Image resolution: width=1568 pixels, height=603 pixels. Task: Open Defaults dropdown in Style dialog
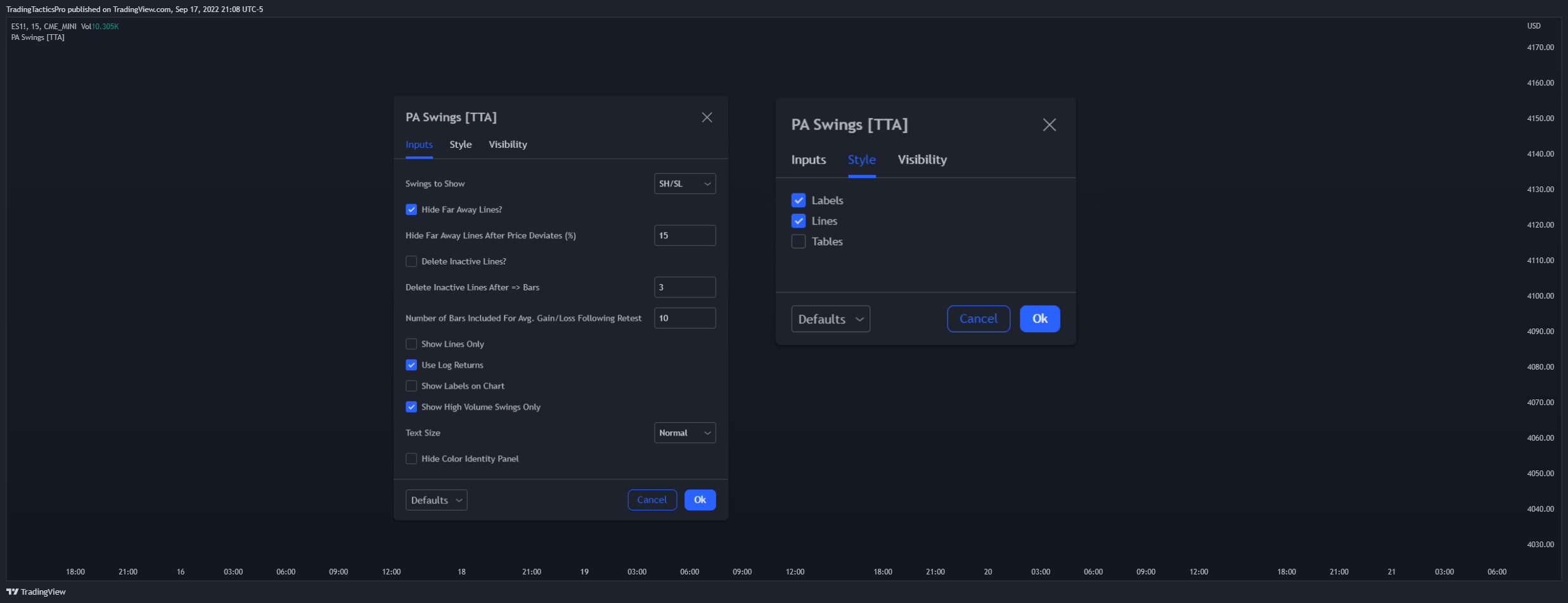click(831, 319)
